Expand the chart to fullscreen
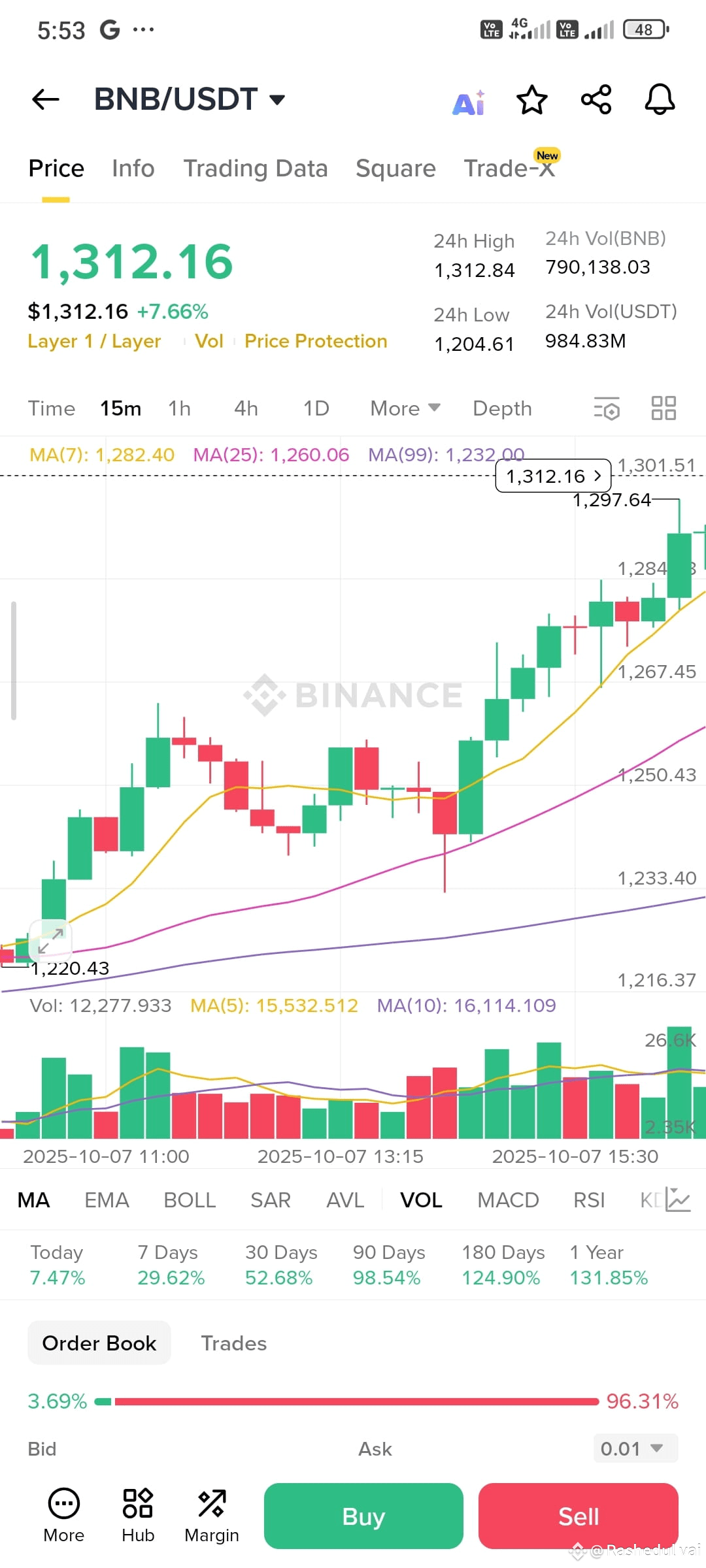The height and width of the screenshot is (1568, 706). click(50, 940)
